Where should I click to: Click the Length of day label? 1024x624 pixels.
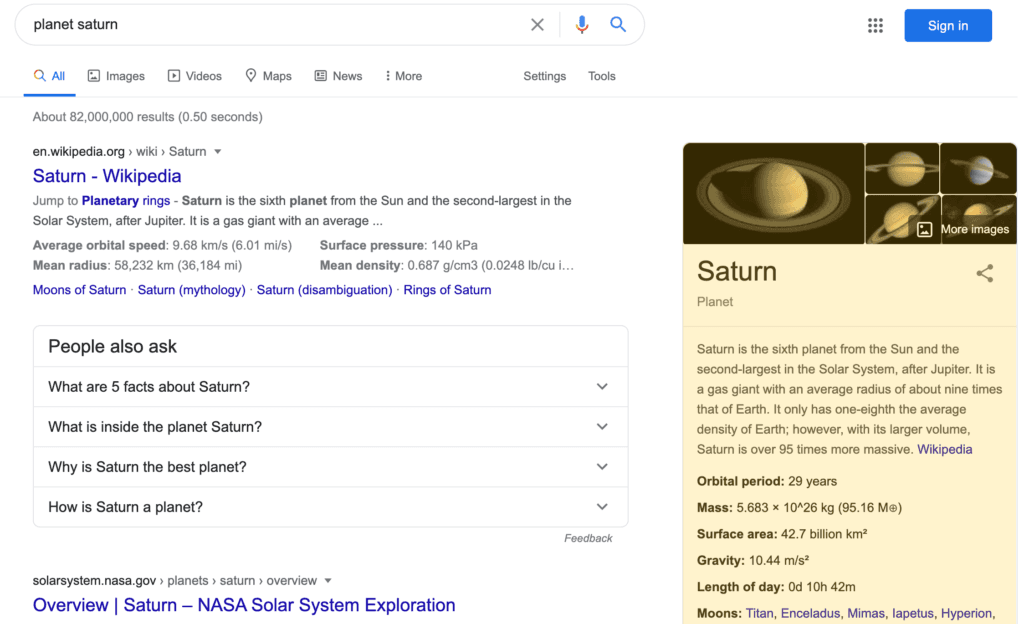[x=739, y=587]
